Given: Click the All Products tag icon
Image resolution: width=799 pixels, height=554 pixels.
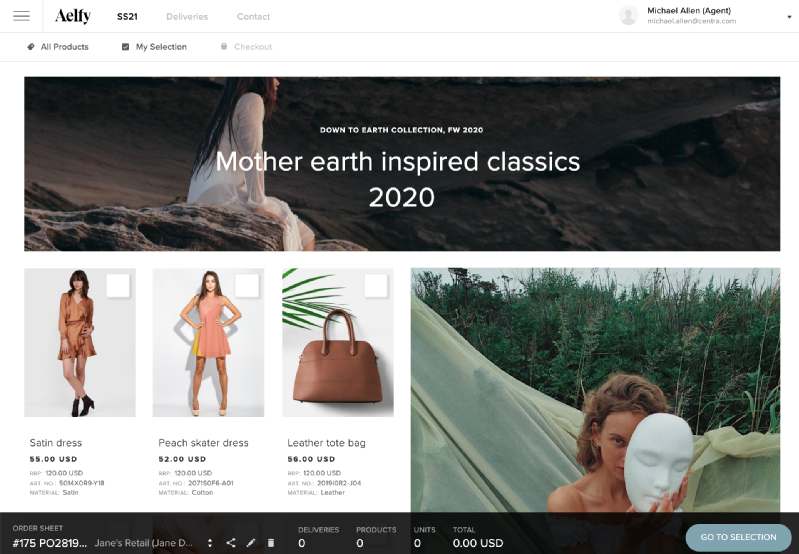Looking at the screenshot, I should pos(31,47).
